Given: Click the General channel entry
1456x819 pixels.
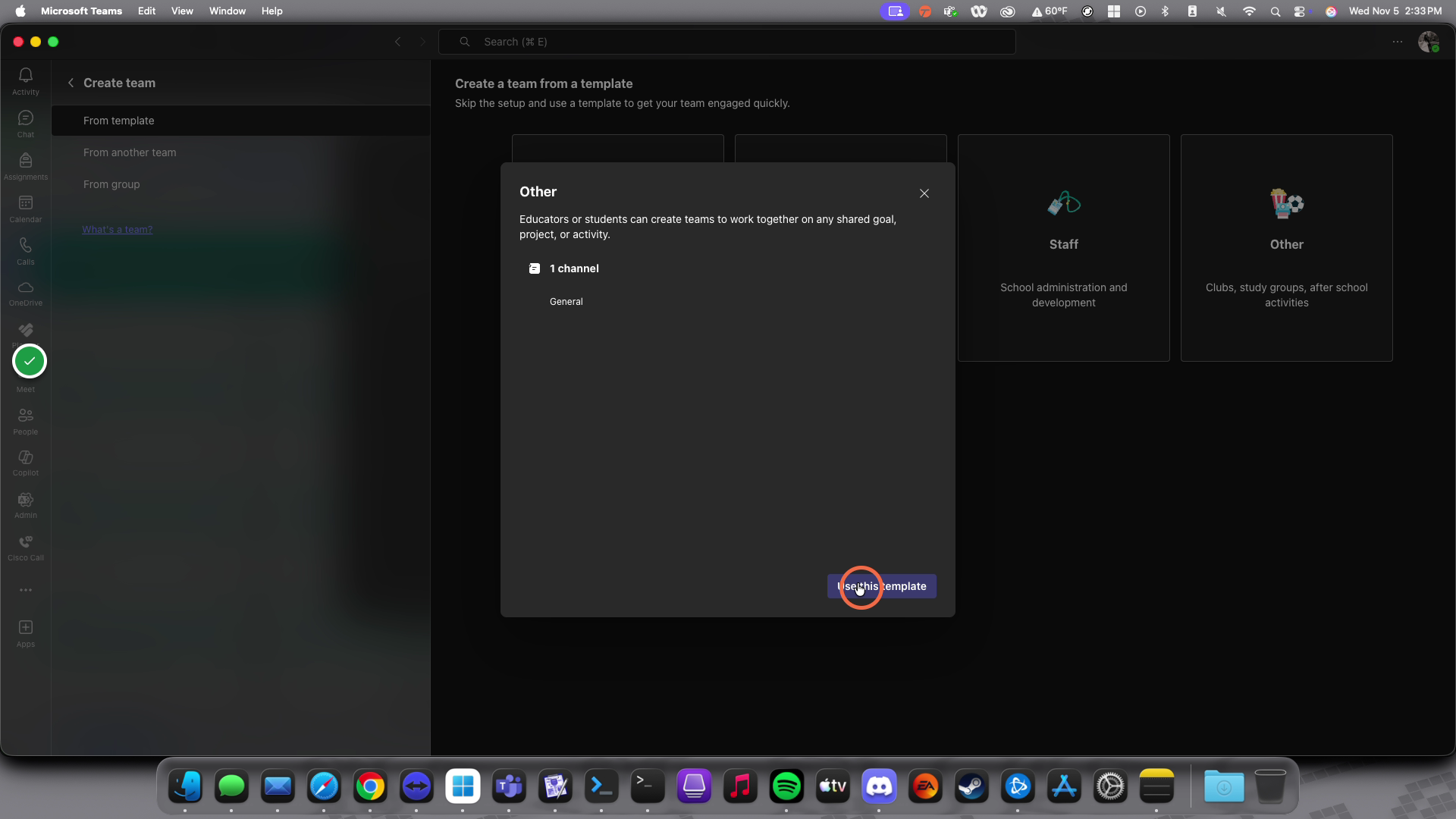Looking at the screenshot, I should [566, 302].
